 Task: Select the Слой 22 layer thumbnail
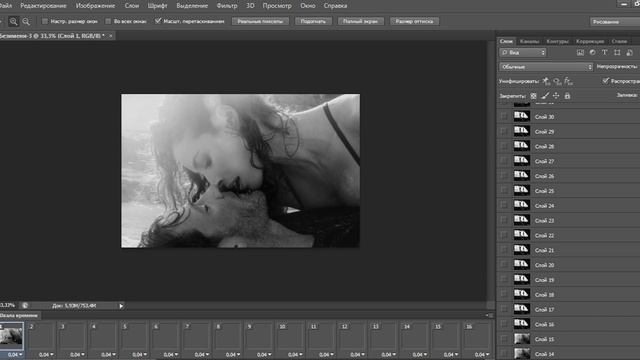click(522, 235)
